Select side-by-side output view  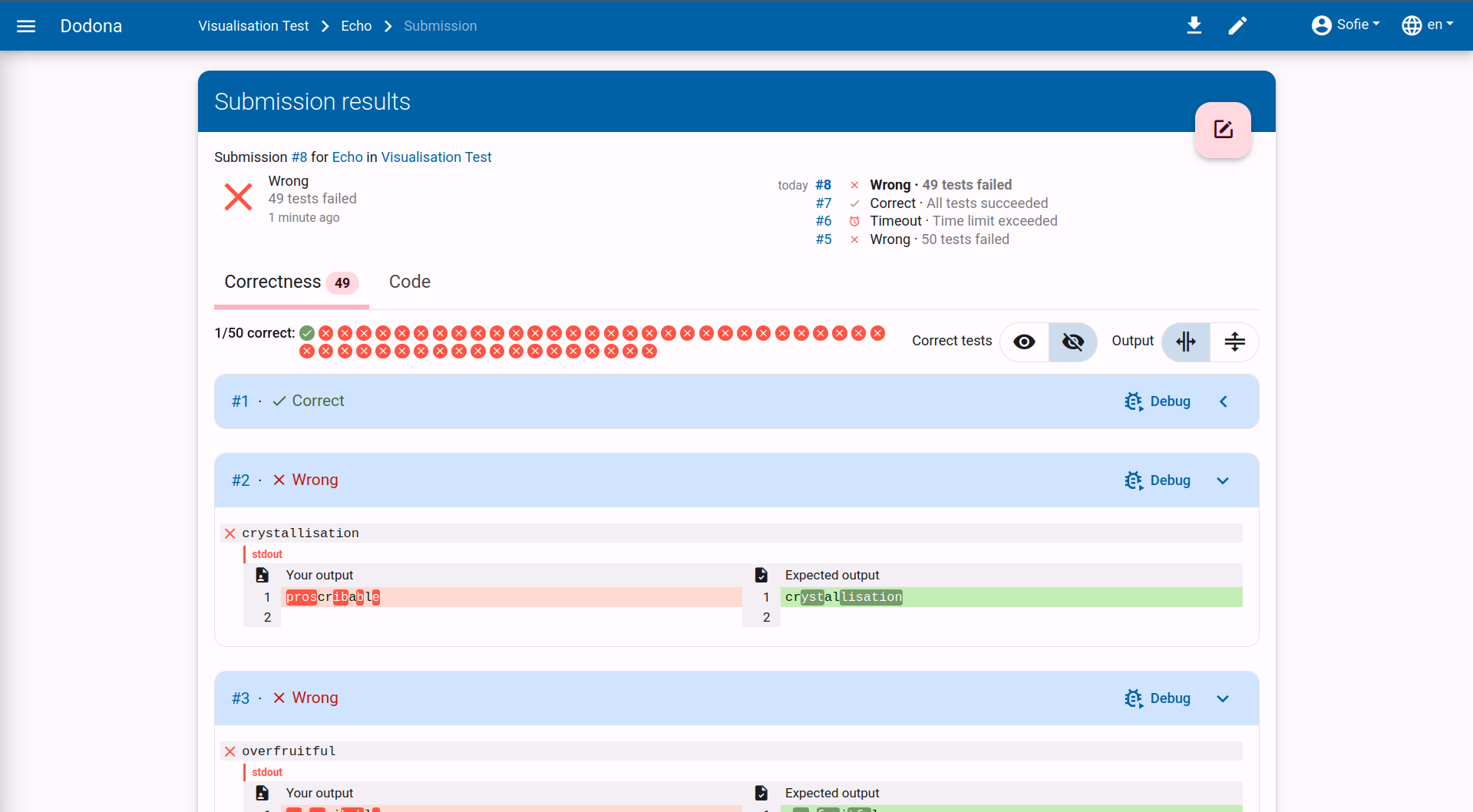[1186, 342]
